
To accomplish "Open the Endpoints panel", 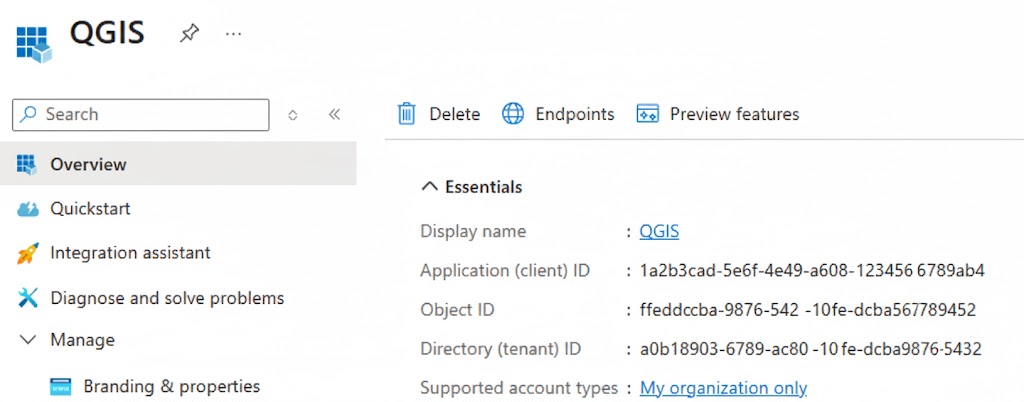I will (x=558, y=114).
